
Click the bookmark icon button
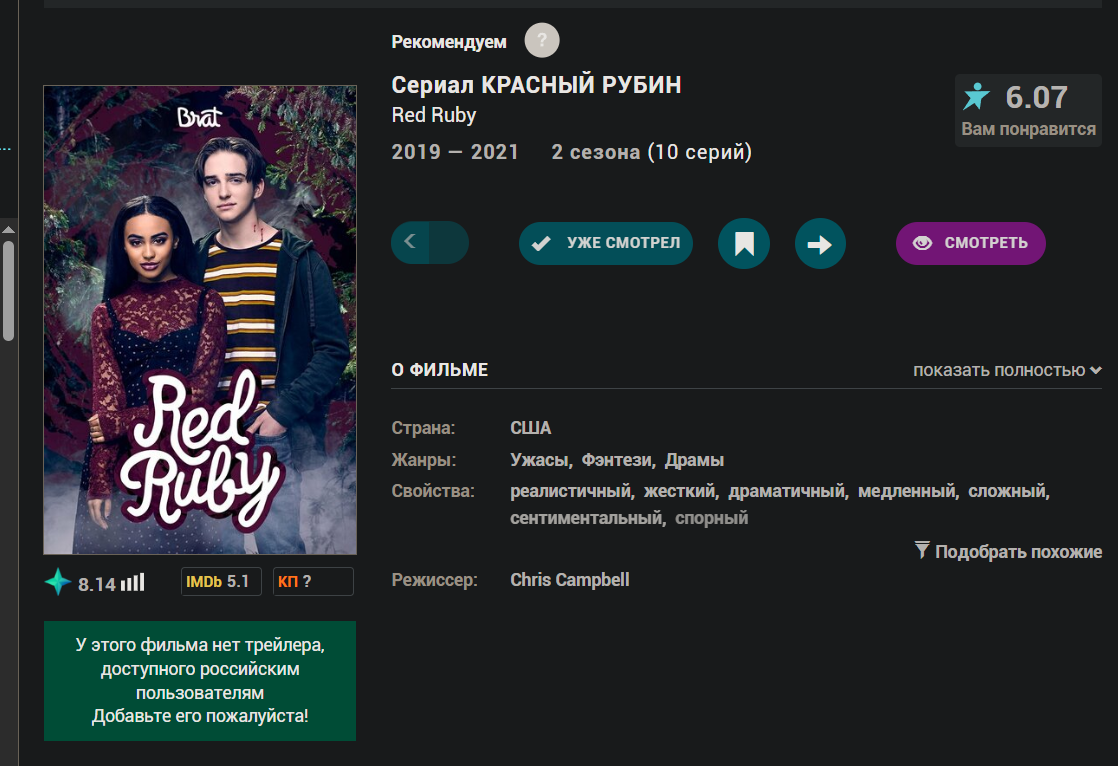[x=744, y=243]
